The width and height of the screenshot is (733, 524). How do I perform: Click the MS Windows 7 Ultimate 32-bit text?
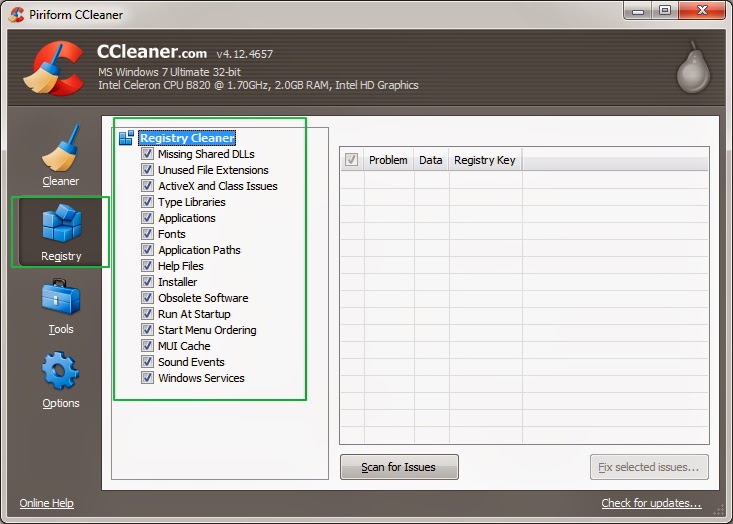point(169,72)
